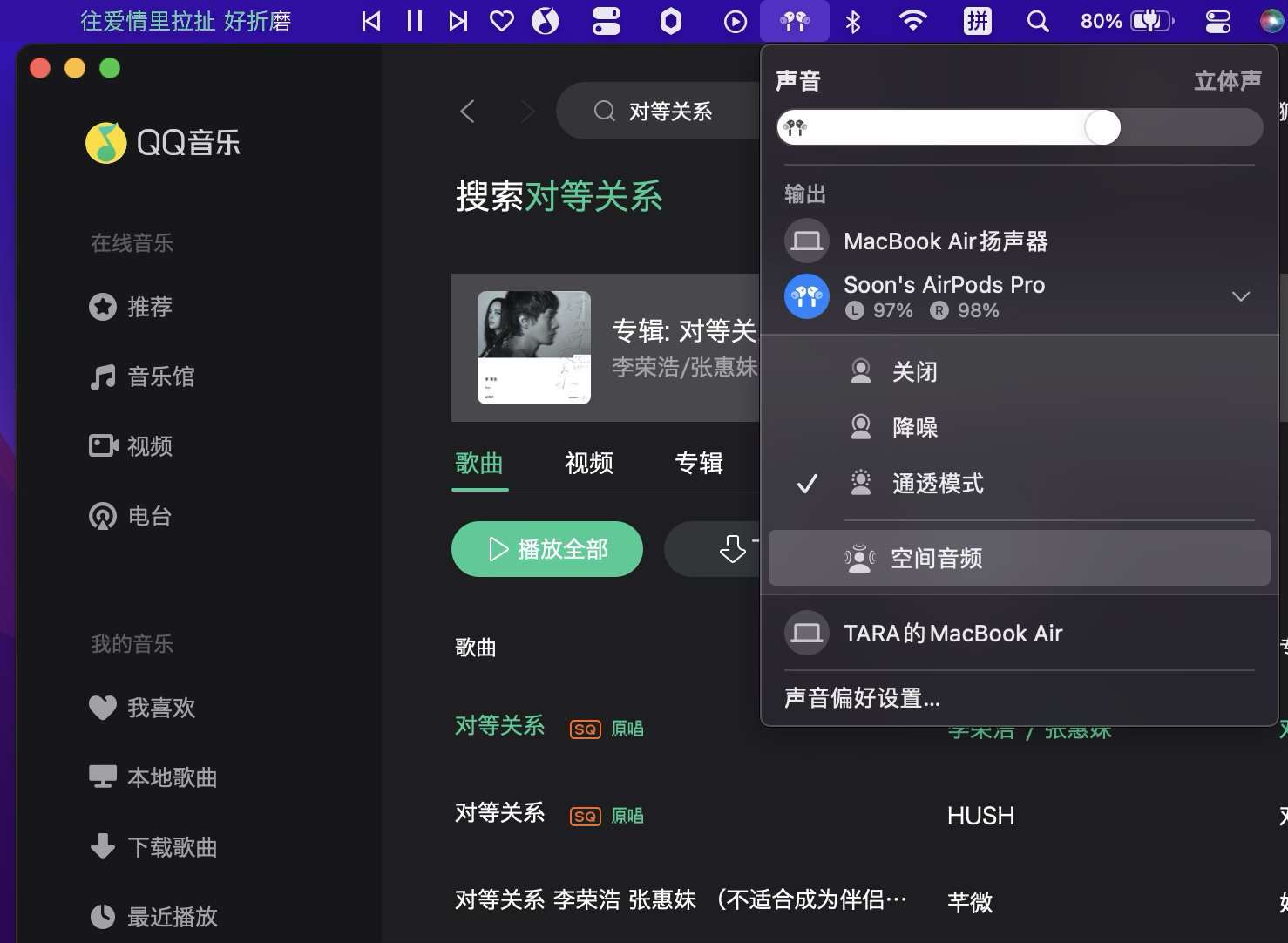Click the play-circle menu bar icon

[x=736, y=21]
